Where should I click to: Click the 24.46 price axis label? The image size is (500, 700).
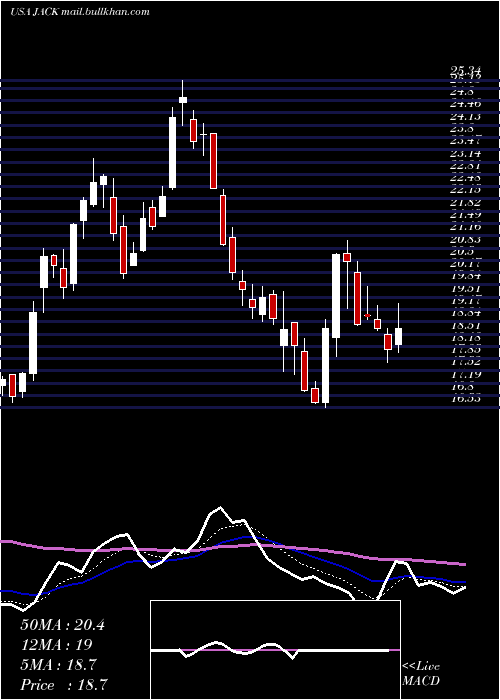click(x=465, y=104)
